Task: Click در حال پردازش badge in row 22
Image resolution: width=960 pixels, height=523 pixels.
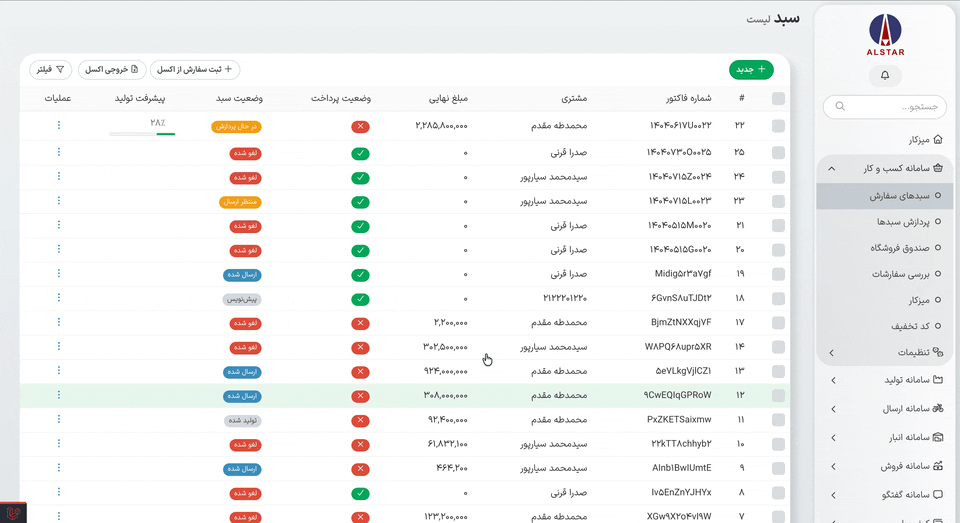Action: (237, 127)
